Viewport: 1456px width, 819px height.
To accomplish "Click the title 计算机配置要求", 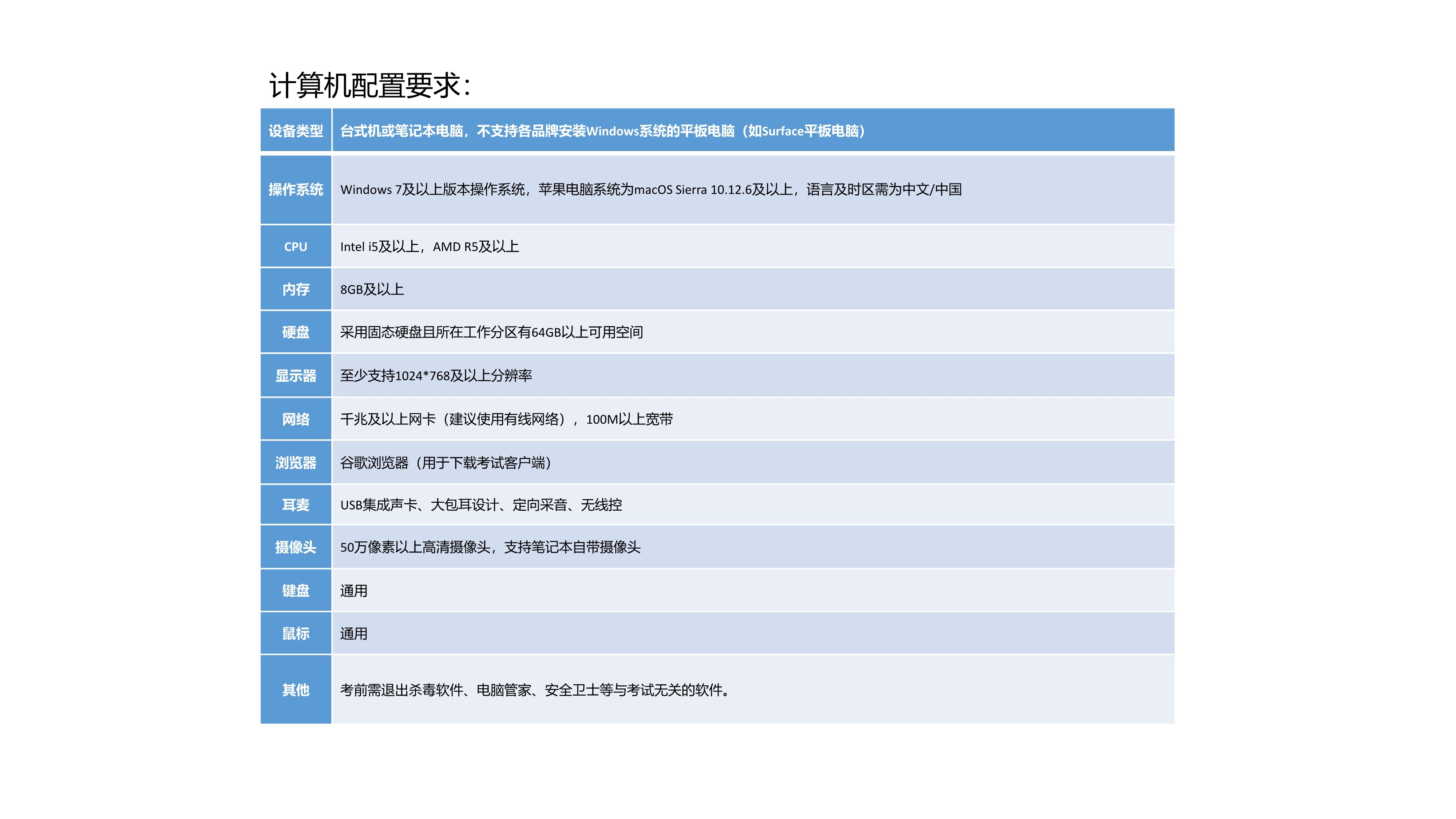I will [x=370, y=86].
